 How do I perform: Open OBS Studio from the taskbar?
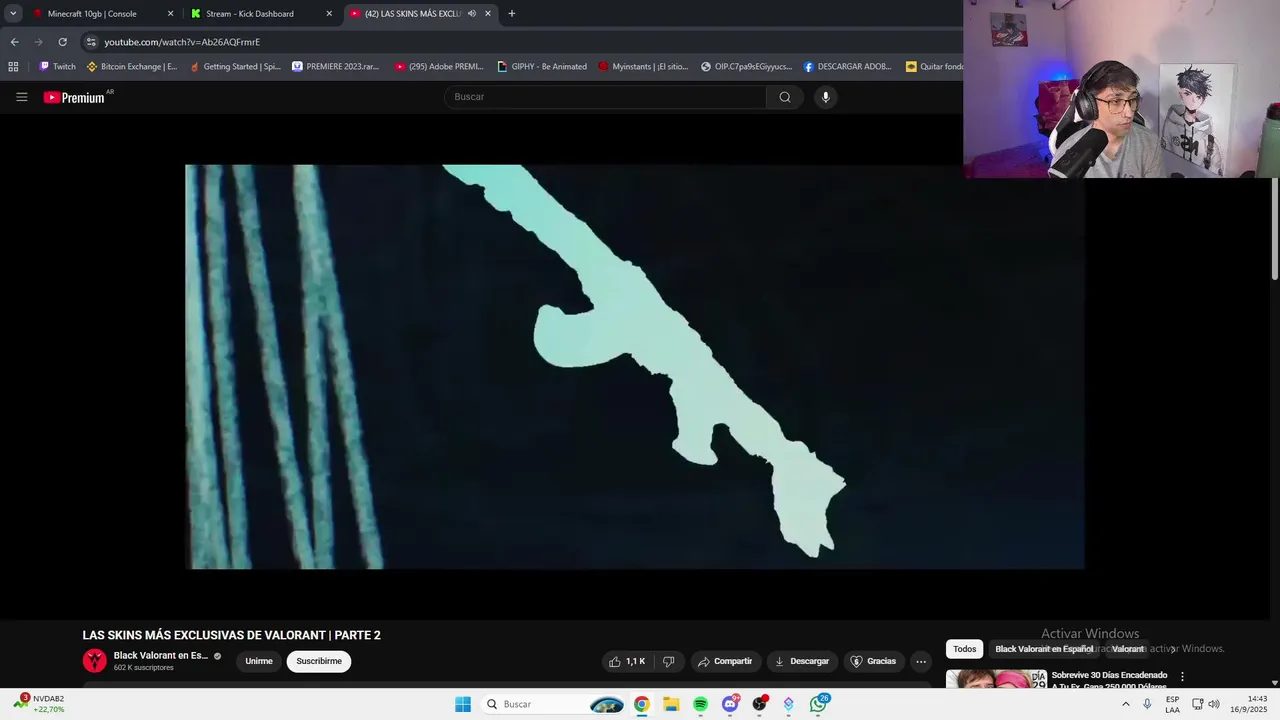(x=760, y=704)
